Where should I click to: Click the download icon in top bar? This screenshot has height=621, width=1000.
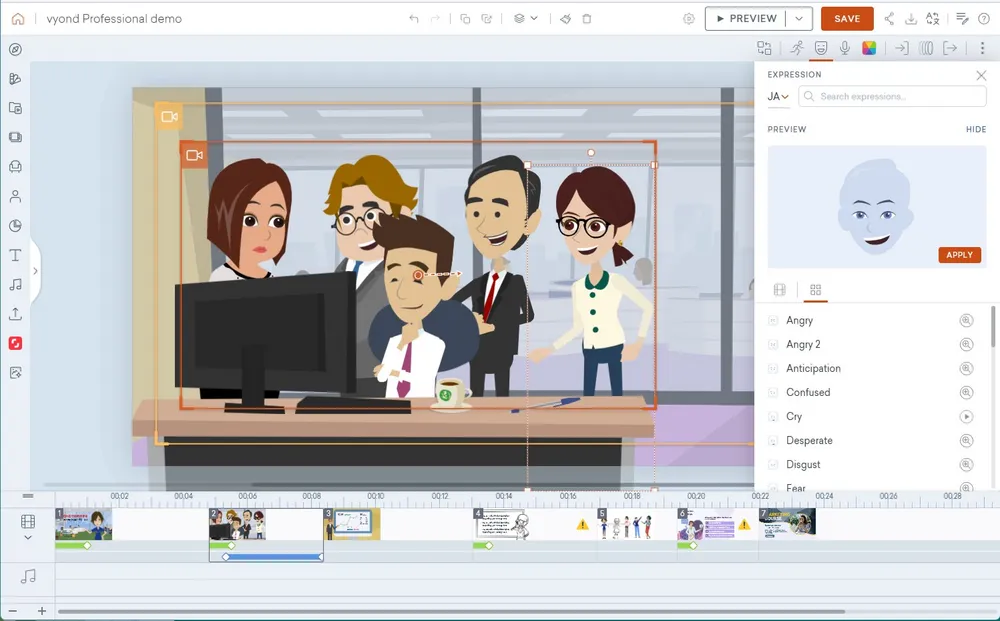click(x=911, y=19)
